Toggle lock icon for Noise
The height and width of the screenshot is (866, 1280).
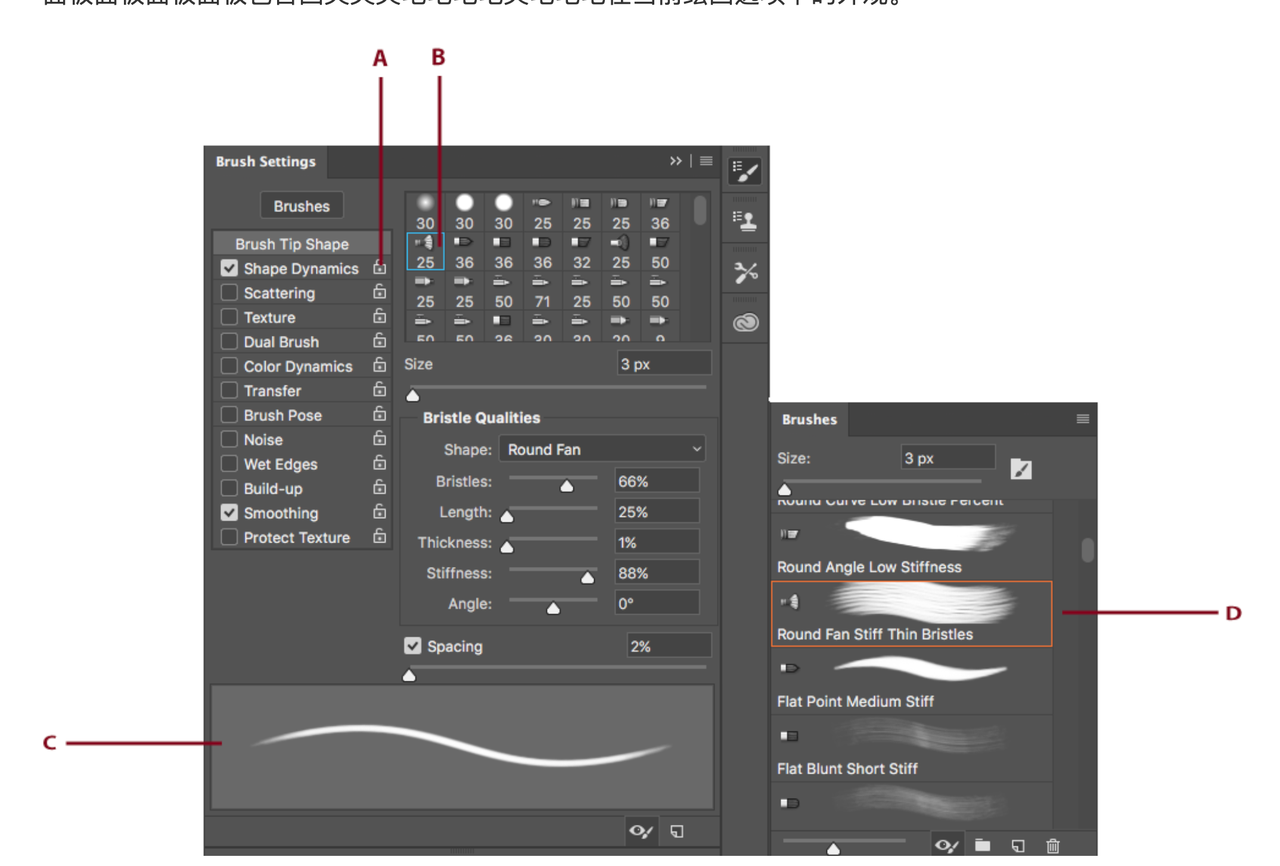[x=379, y=439]
